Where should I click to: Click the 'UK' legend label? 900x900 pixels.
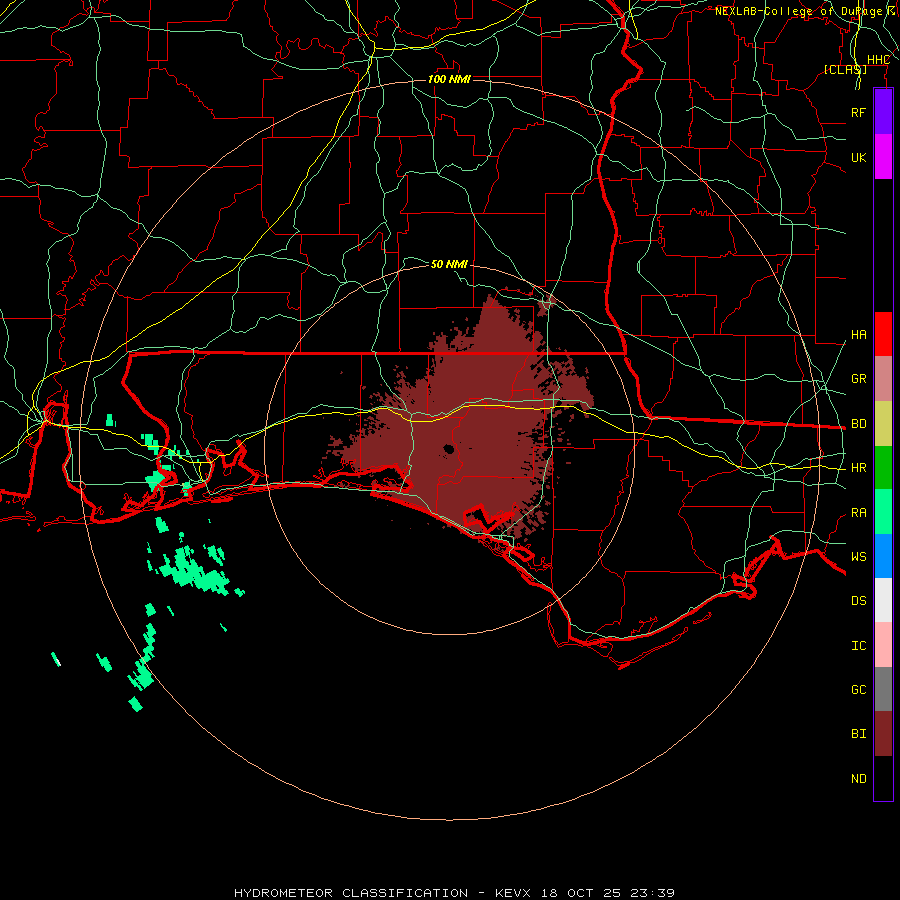coord(858,157)
